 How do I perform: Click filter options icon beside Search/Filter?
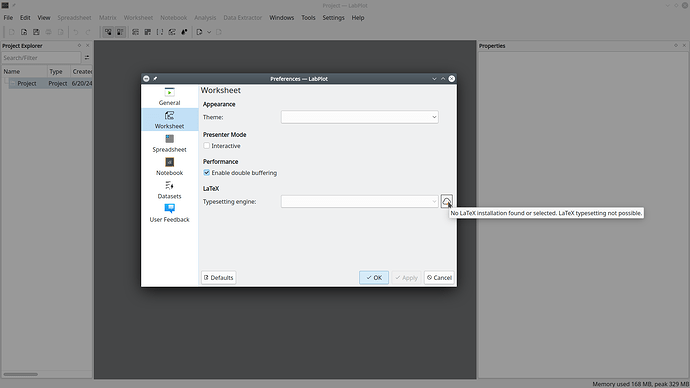pos(87,58)
